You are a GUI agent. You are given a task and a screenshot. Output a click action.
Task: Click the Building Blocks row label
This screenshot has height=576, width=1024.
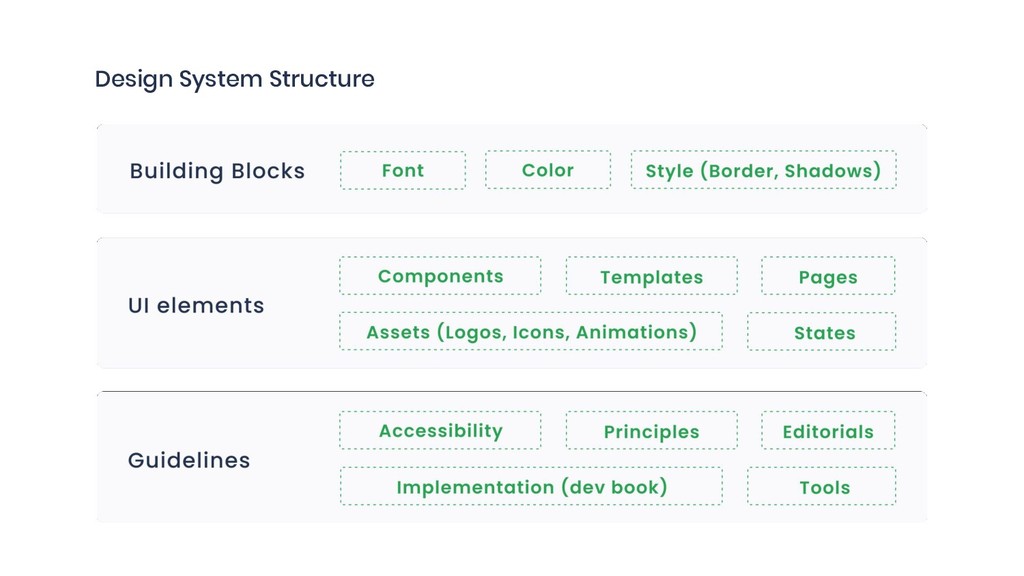click(x=217, y=171)
